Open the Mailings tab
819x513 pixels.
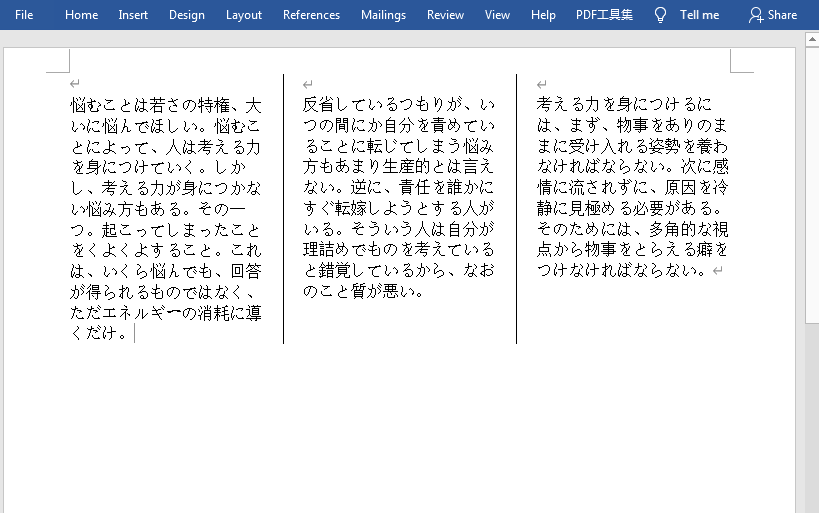(x=383, y=15)
